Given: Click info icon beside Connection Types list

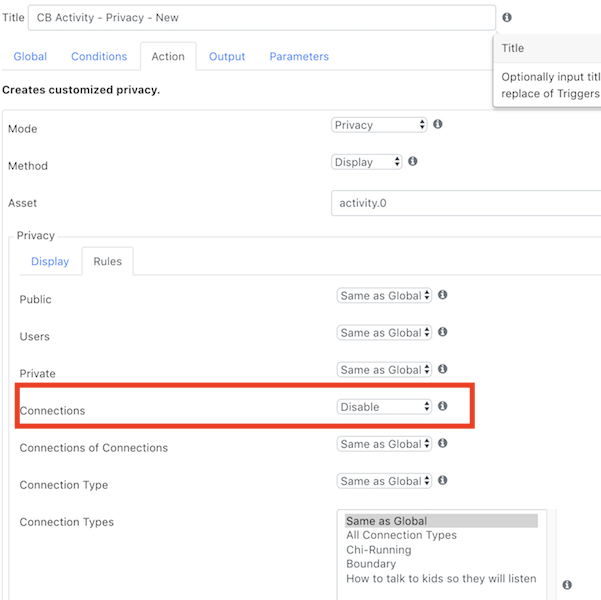Looking at the screenshot, I should [567, 585].
